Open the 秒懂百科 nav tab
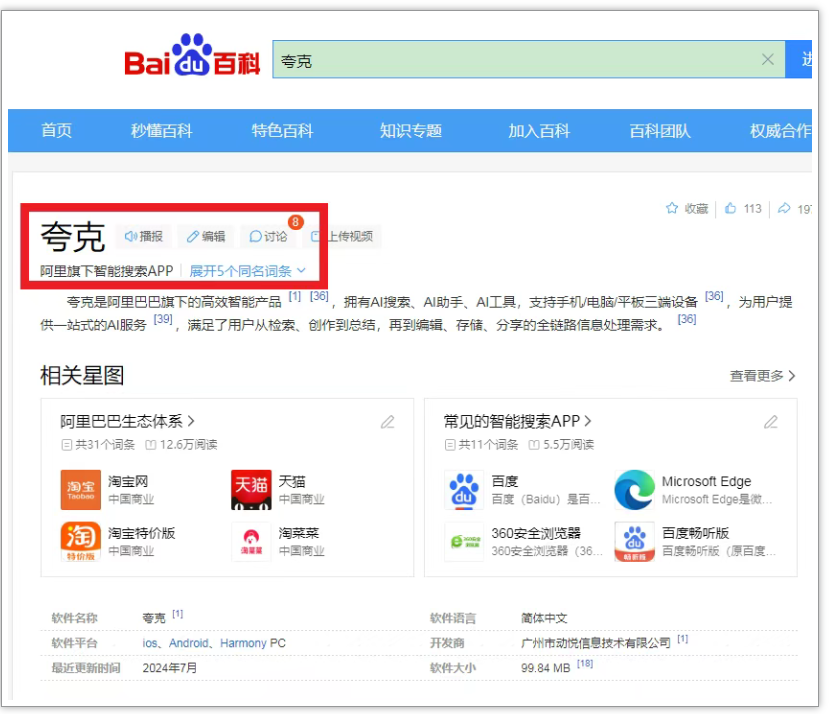The height and width of the screenshot is (714, 829). click(161, 131)
